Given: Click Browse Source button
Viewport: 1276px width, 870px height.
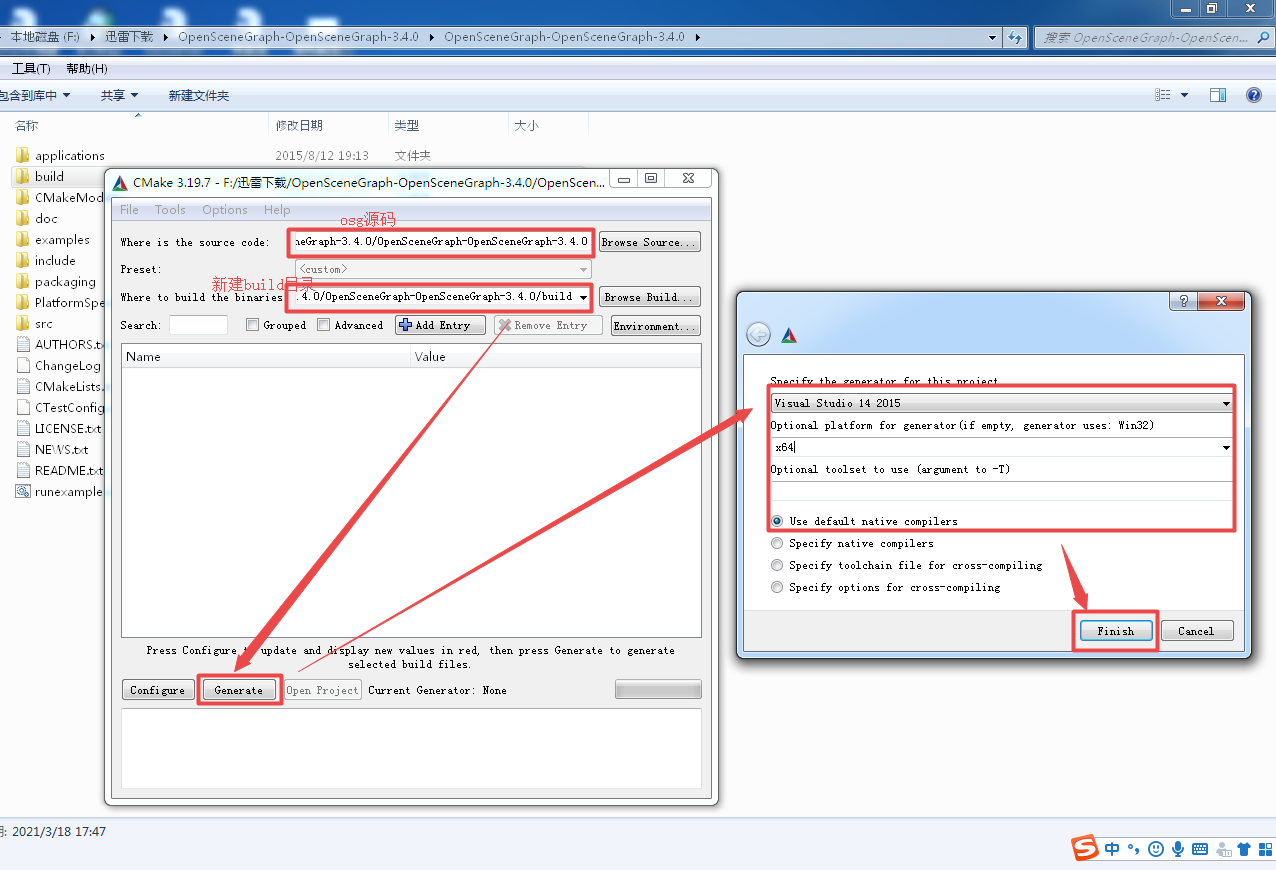Looking at the screenshot, I should [x=650, y=242].
